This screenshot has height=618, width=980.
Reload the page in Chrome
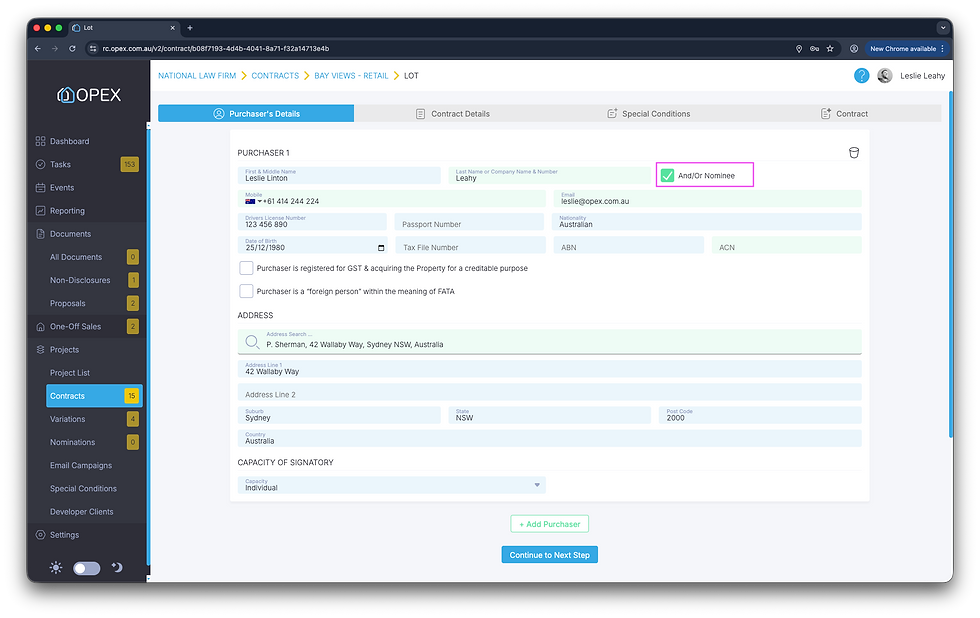pos(72,49)
